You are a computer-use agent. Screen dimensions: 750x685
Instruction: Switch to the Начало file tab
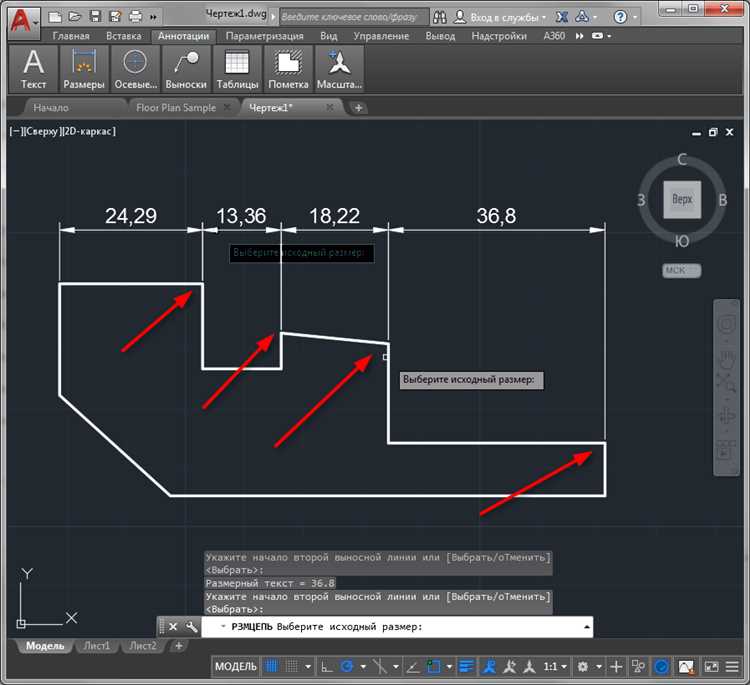51,108
